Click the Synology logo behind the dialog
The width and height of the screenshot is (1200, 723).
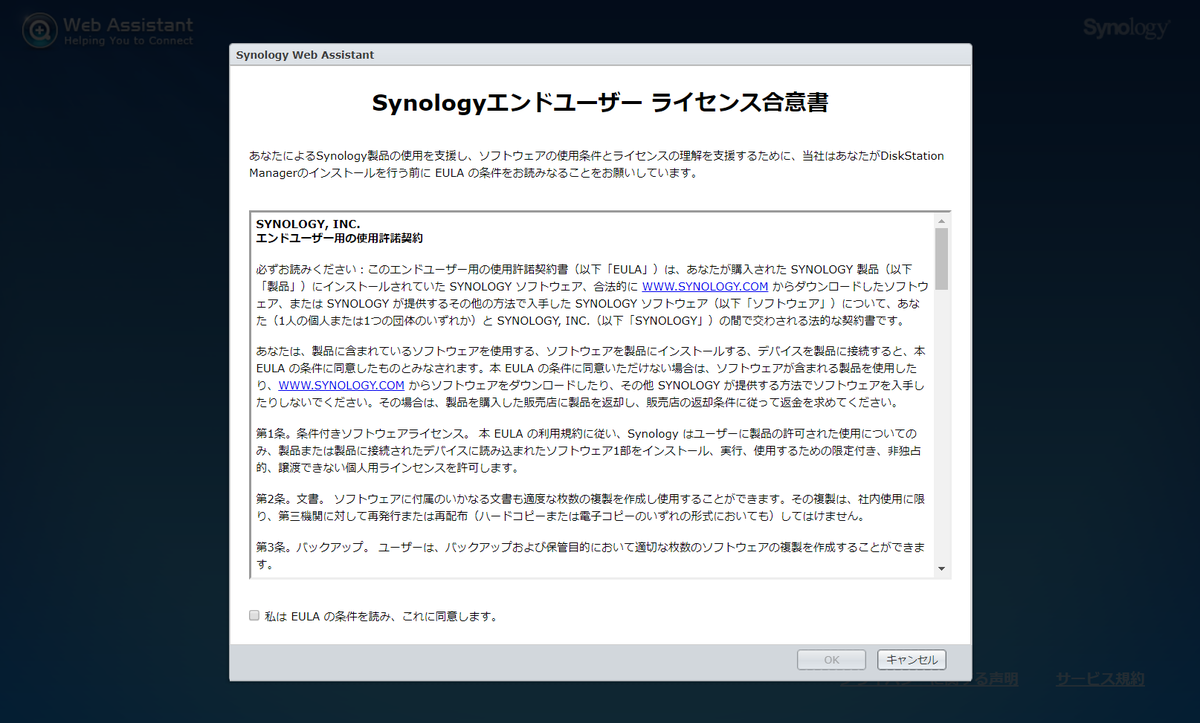[1126, 28]
